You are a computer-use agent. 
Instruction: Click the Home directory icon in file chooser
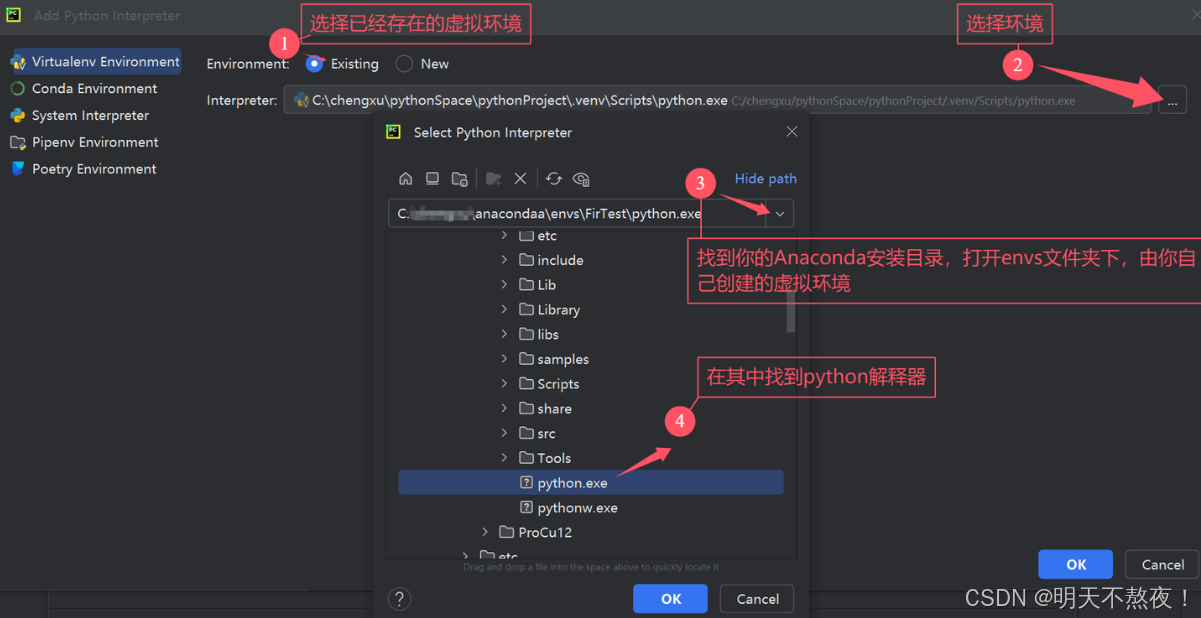(405, 179)
